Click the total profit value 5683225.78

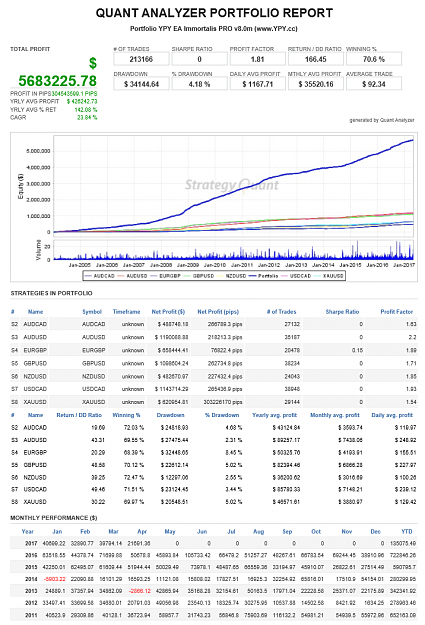(x=57, y=81)
